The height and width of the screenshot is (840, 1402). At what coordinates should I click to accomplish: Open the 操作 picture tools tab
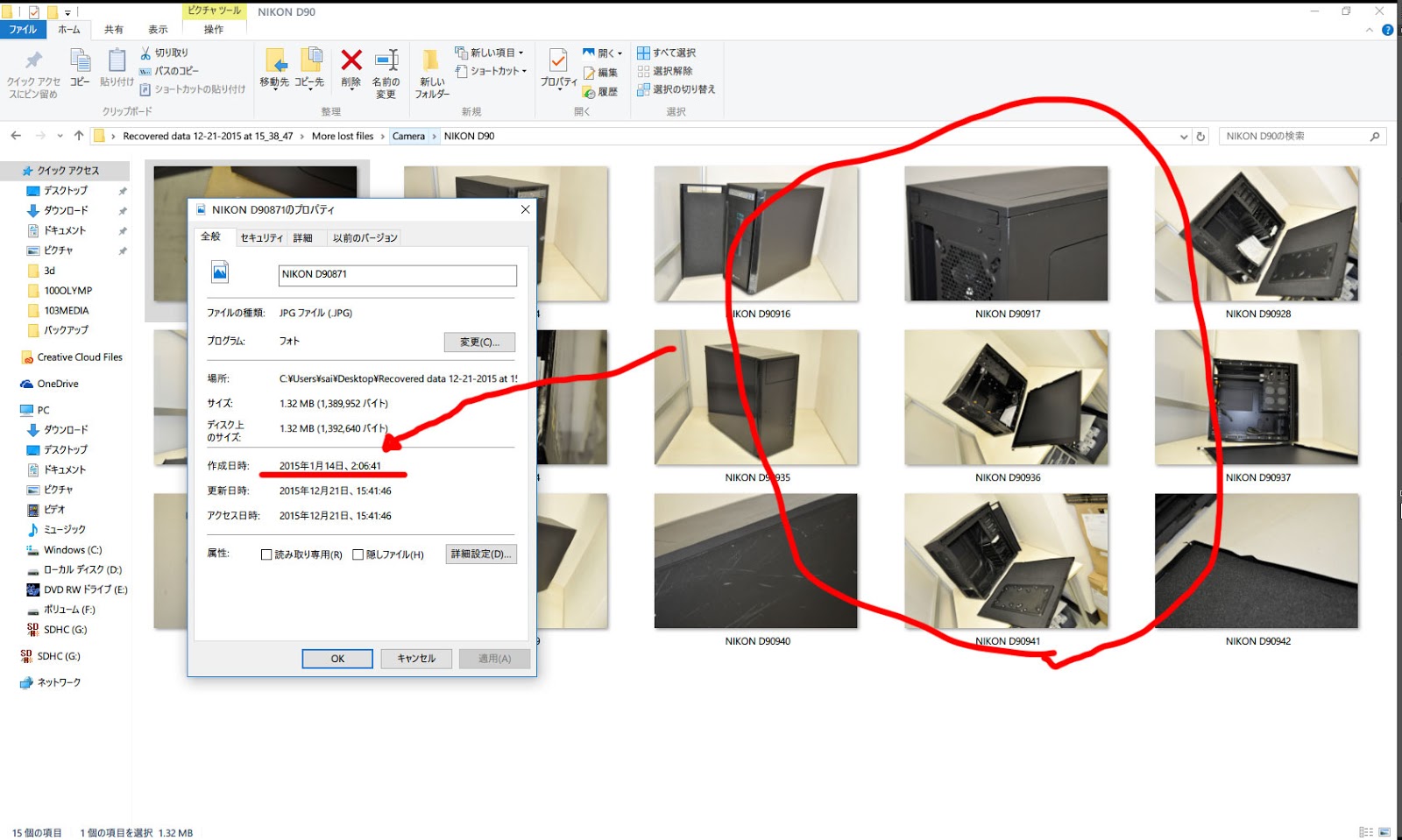[x=214, y=30]
